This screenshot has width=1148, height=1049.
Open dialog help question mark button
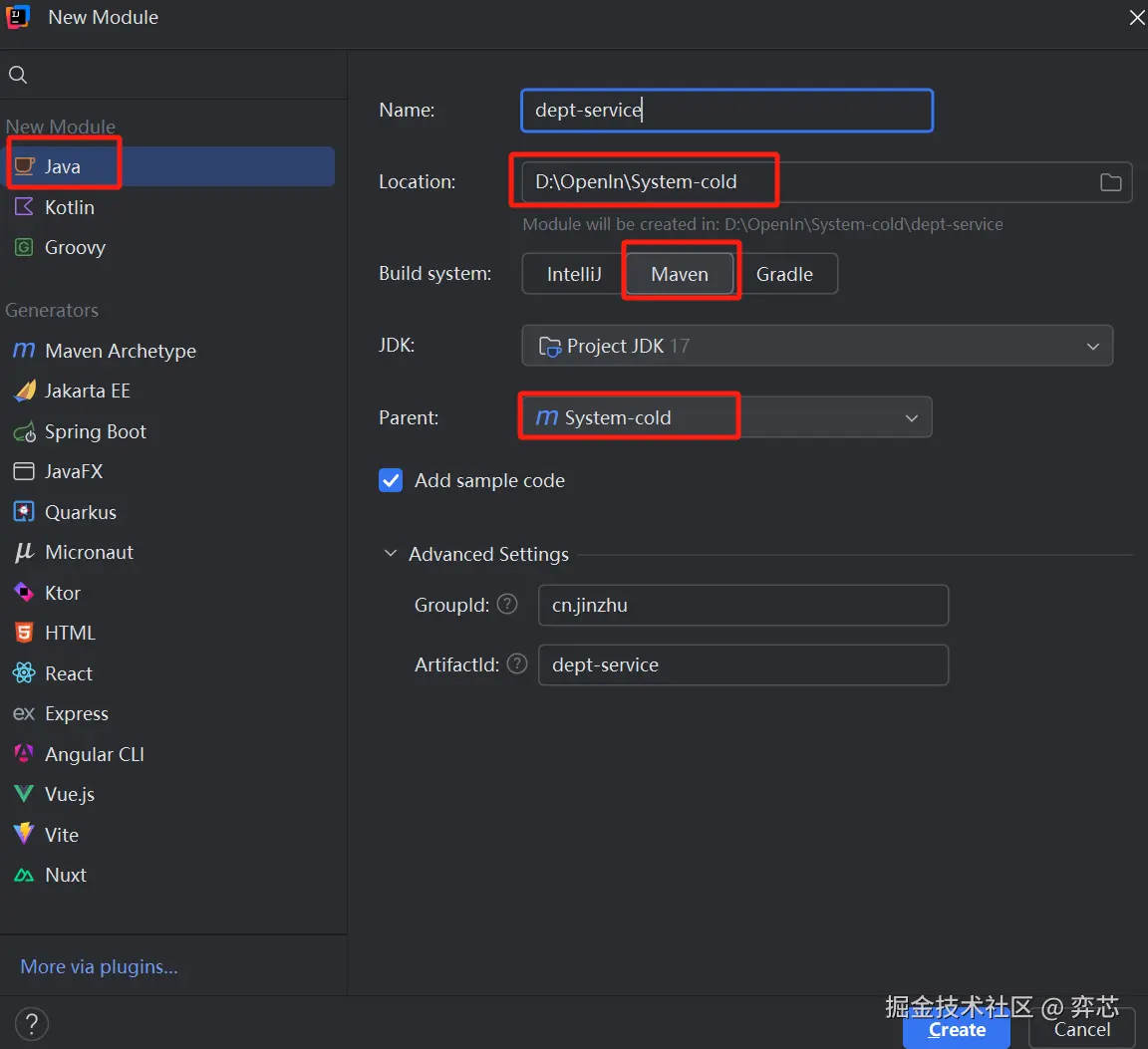(x=32, y=1023)
